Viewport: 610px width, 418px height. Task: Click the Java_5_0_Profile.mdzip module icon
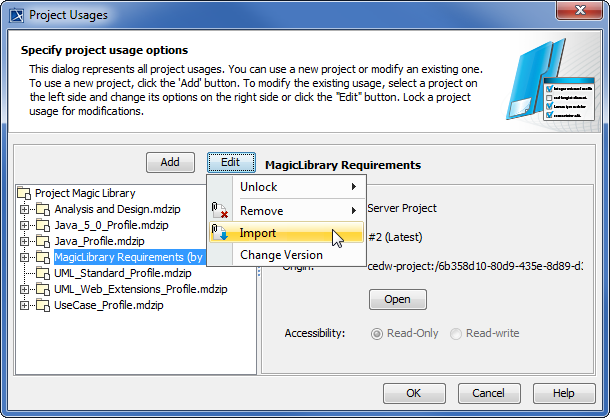tap(43, 225)
